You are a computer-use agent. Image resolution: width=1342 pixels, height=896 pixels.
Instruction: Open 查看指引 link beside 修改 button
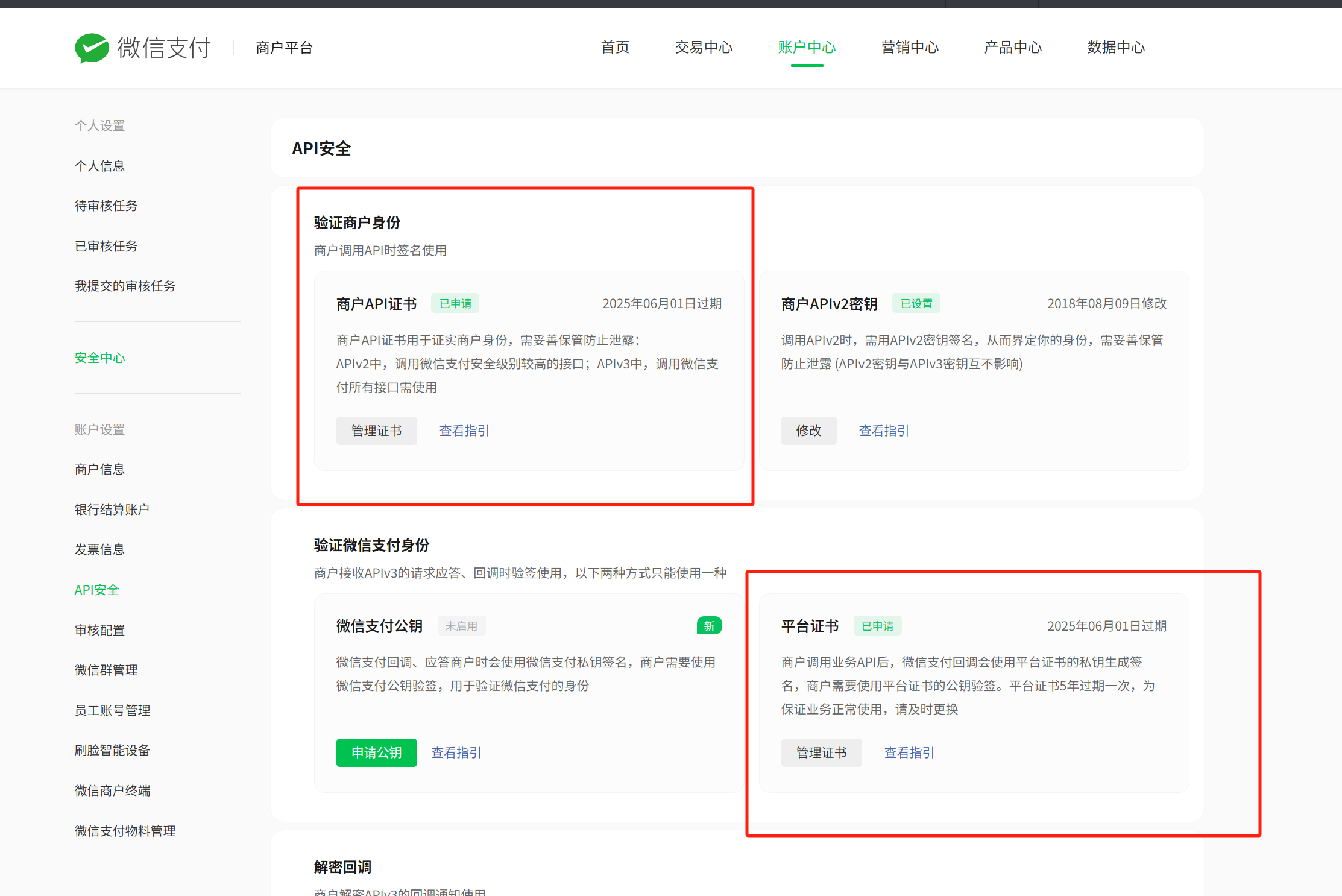point(884,431)
